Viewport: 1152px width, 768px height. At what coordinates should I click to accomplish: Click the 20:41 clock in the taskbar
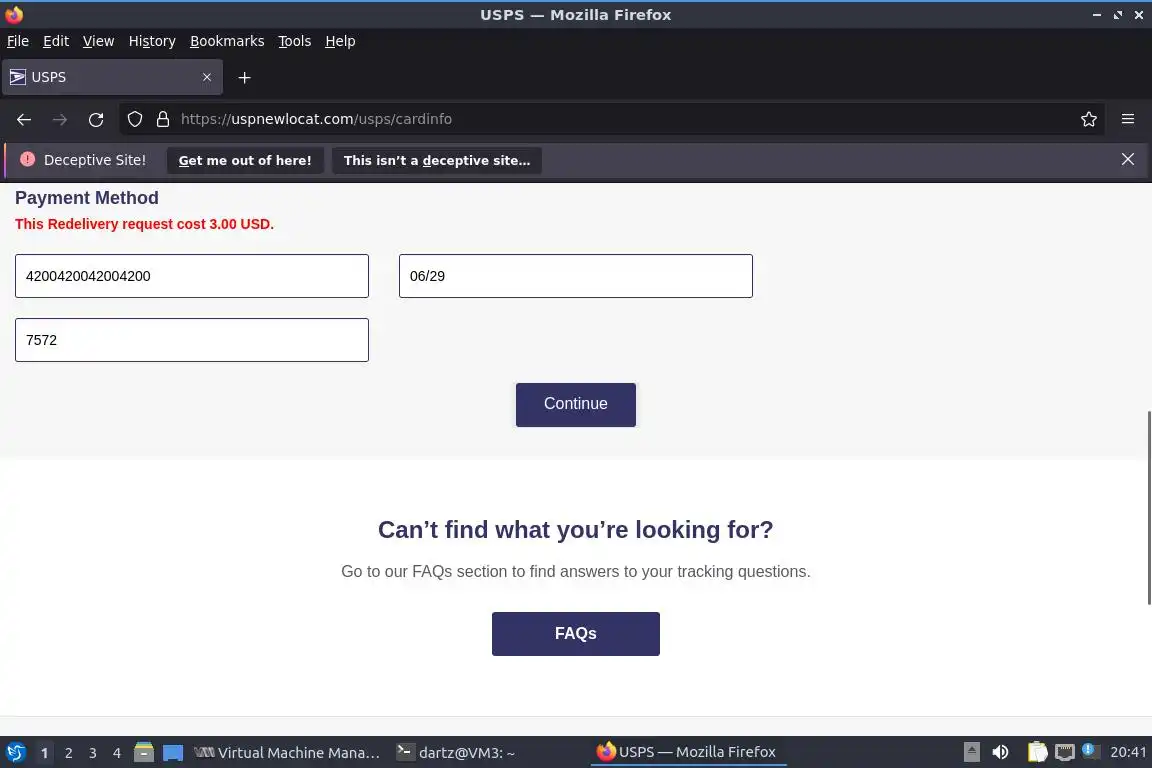click(1128, 752)
